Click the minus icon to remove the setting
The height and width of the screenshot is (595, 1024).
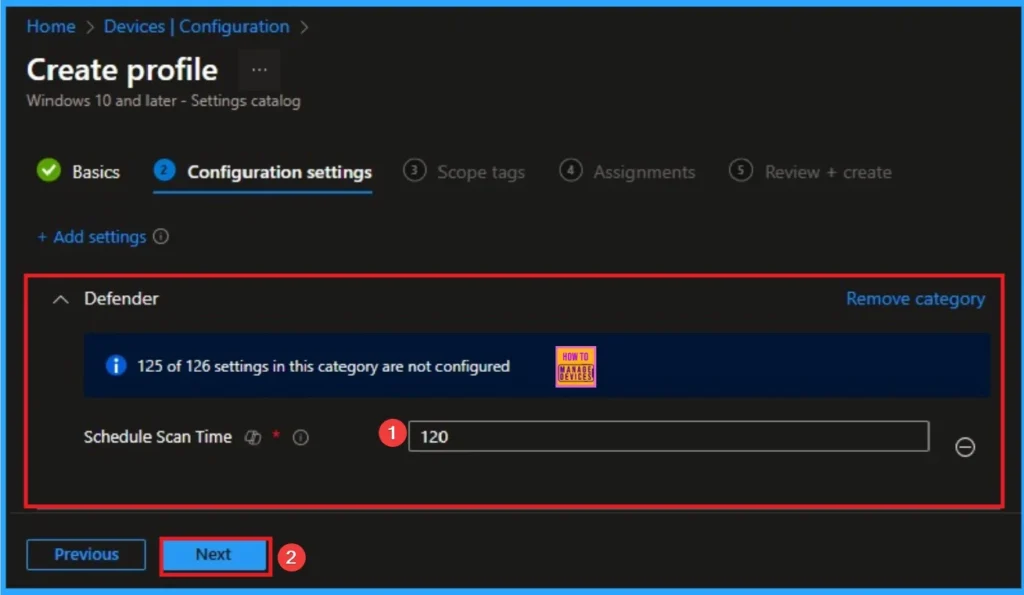click(x=964, y=447)
